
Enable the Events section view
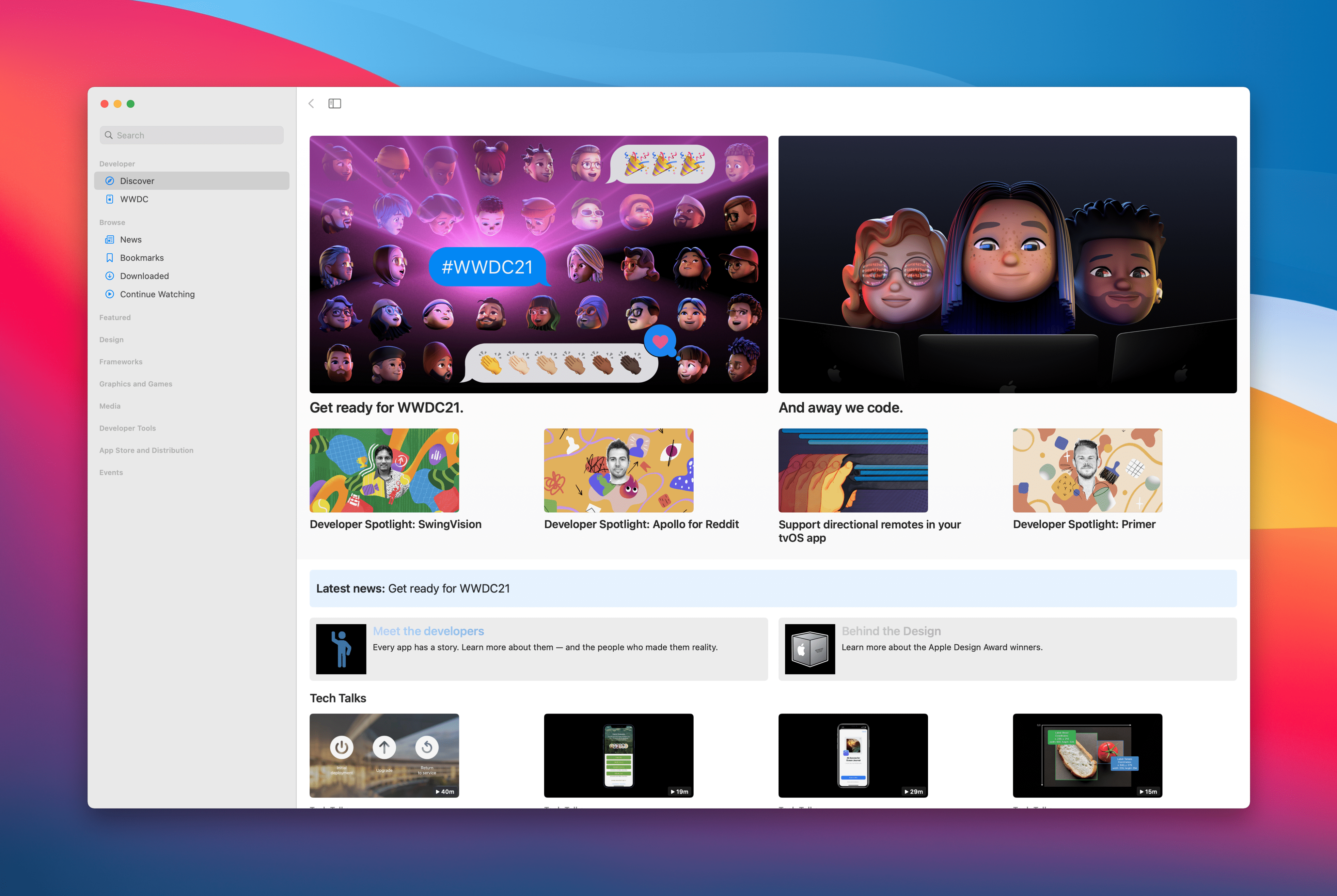coord(111,472)
